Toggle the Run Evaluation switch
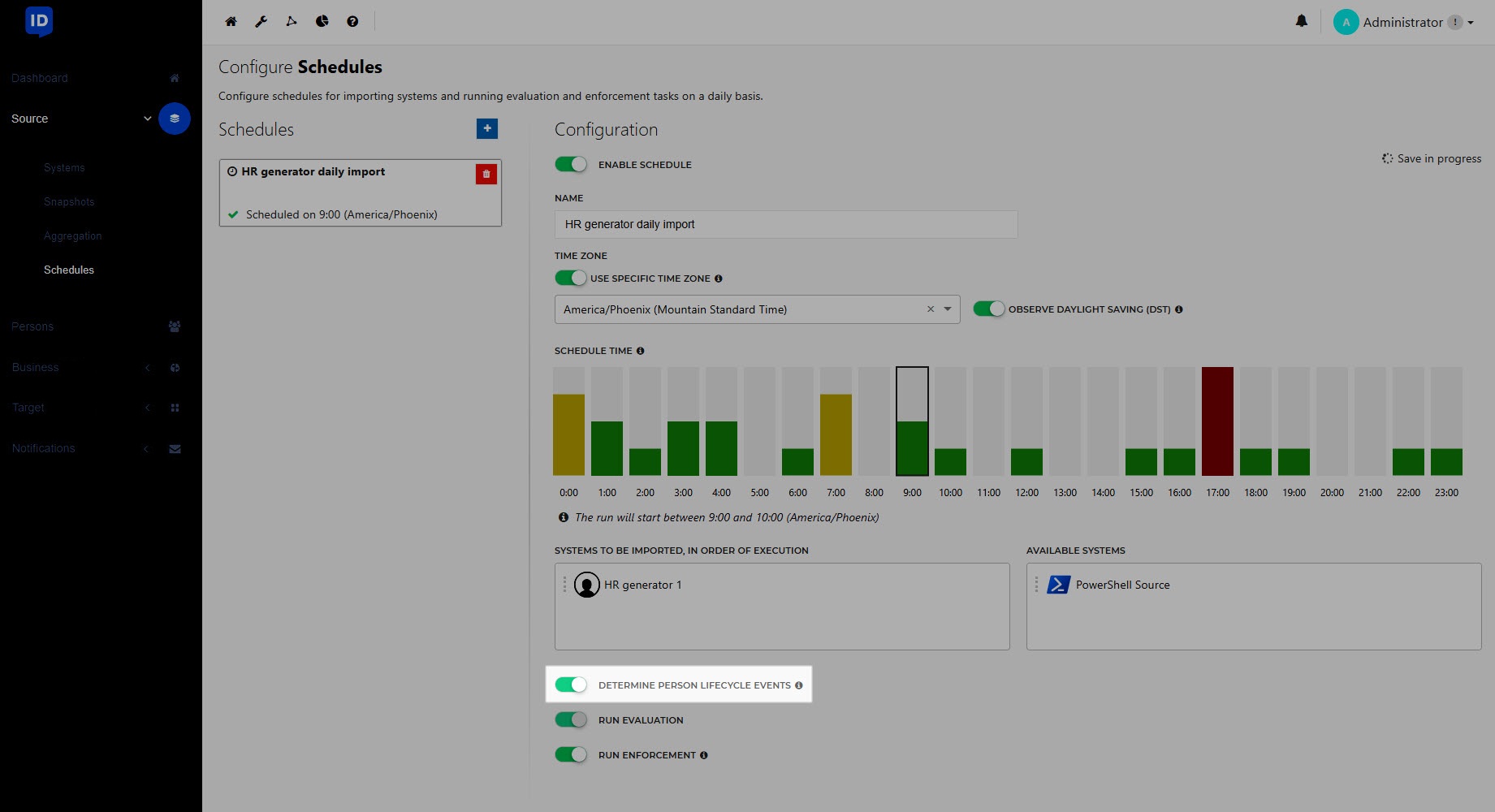Image resolution: width=1495 pixels, height=812 pixels. pos(571,719)
